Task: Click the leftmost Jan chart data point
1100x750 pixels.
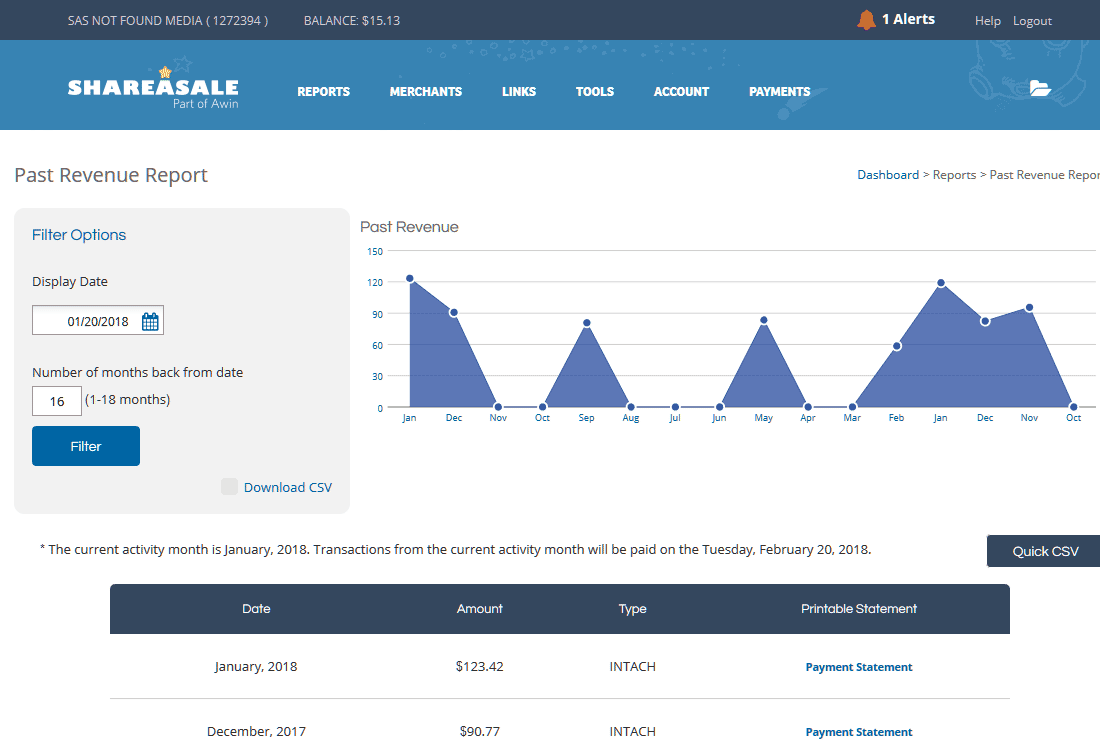Action: [410, 279]
